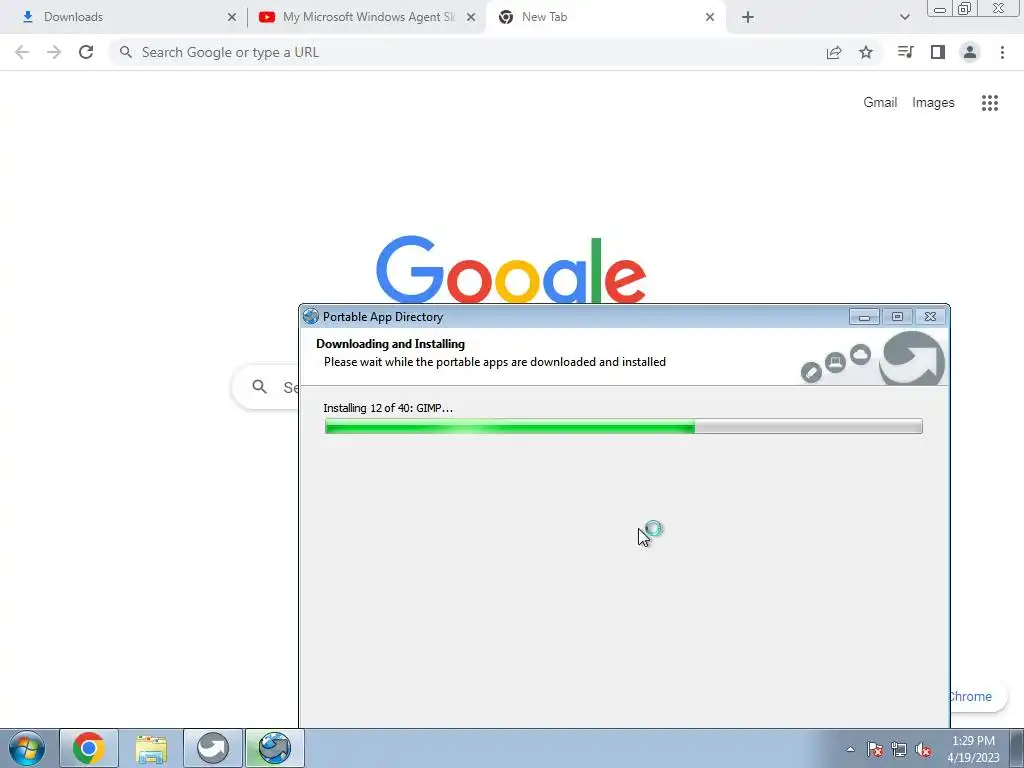Open a new Chrome tab with plus button
The width and height of the screenshot is (1024, 768).
point(748,18)
